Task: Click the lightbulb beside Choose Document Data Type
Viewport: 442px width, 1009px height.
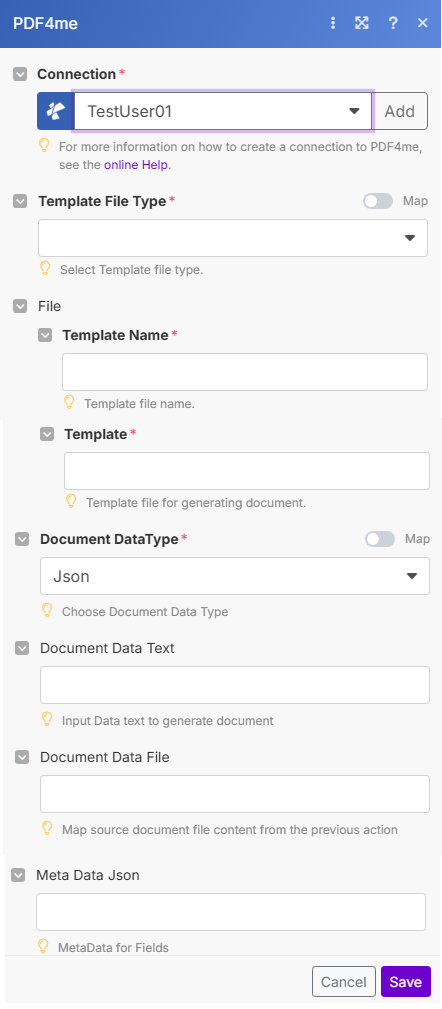Action: point(47,610)
